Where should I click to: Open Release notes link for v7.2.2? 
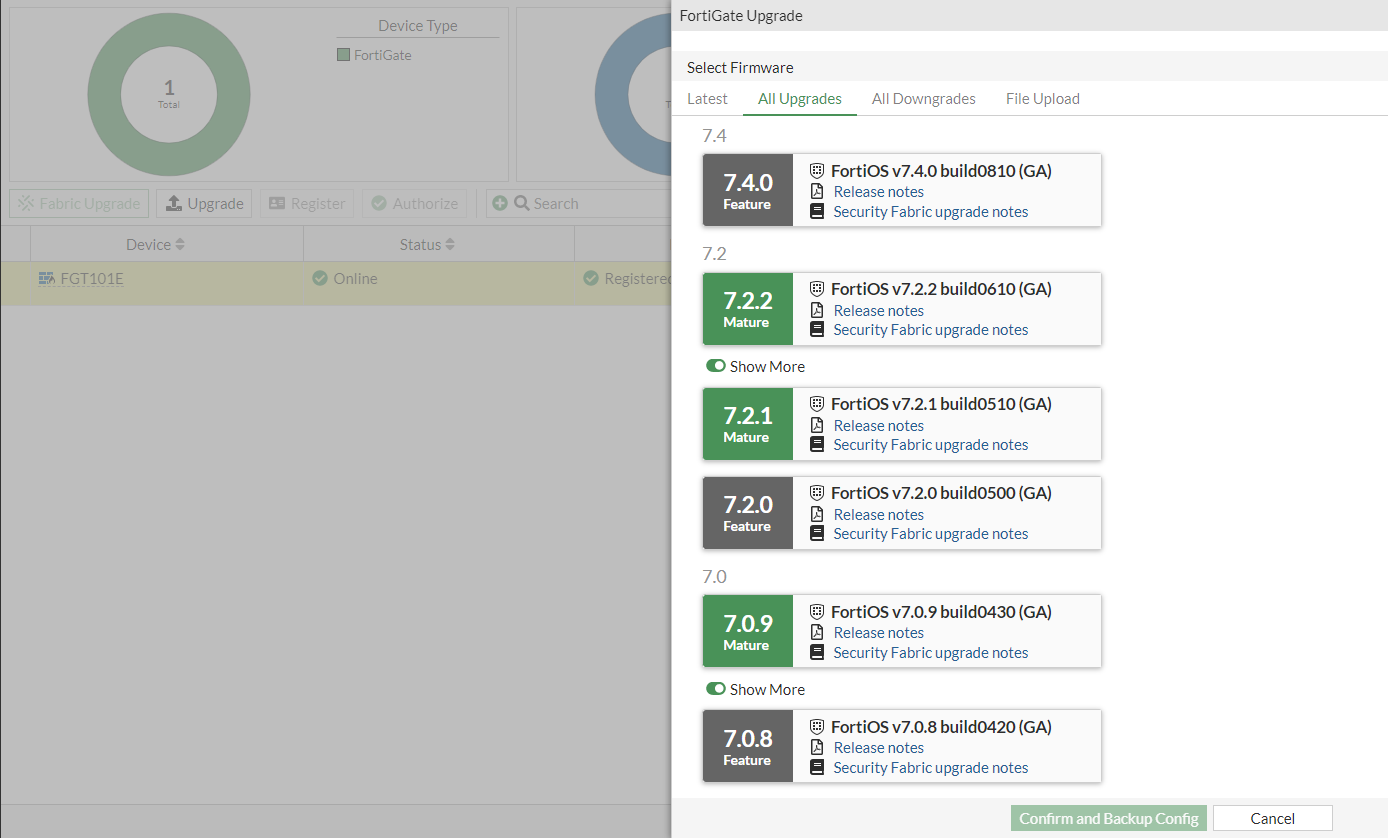click(879, 311)
